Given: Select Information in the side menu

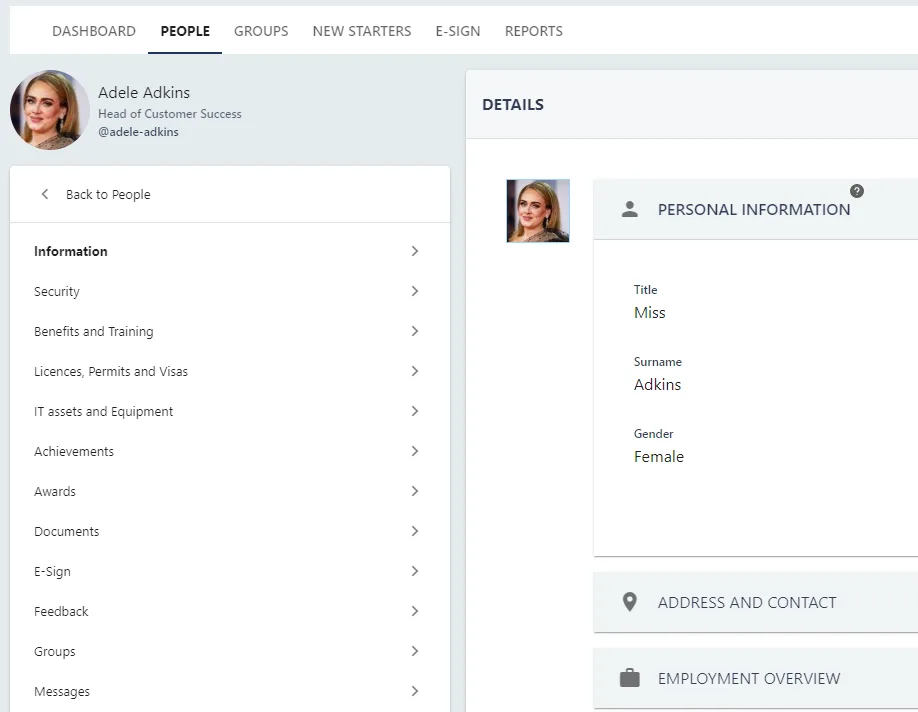Looking at the screenshot, I should [x=230, y=251].
